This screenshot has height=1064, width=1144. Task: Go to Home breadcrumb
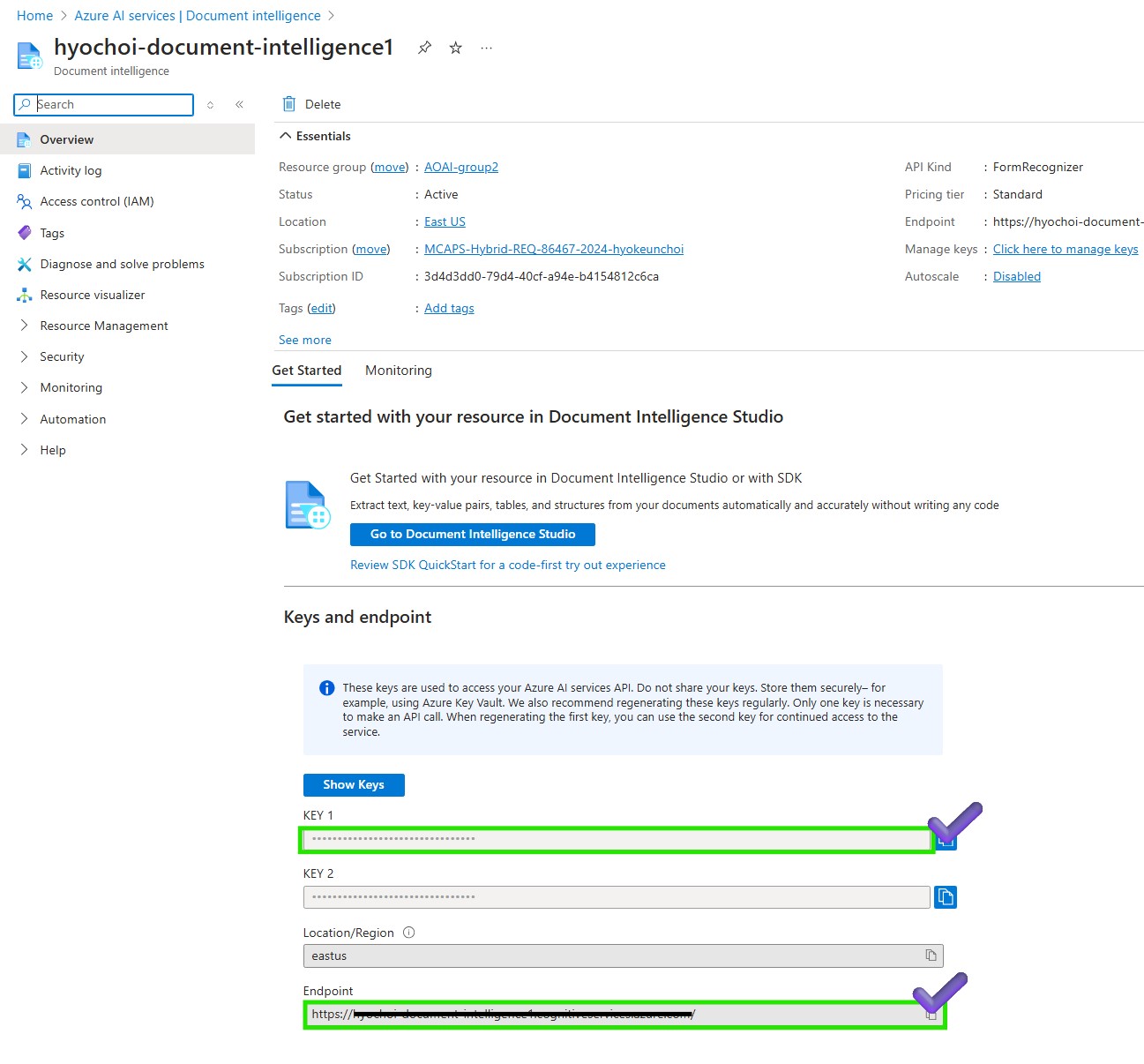[35, 16]
